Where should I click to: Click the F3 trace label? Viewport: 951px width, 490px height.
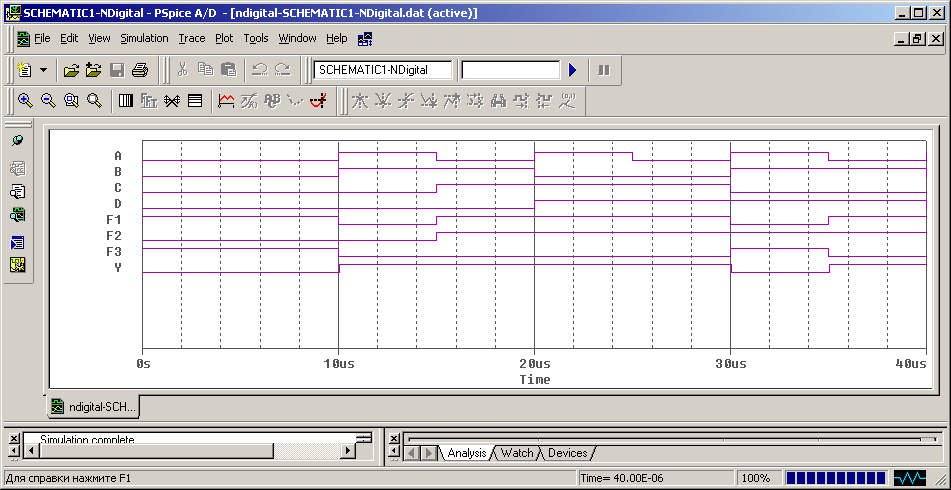[113, 252]
